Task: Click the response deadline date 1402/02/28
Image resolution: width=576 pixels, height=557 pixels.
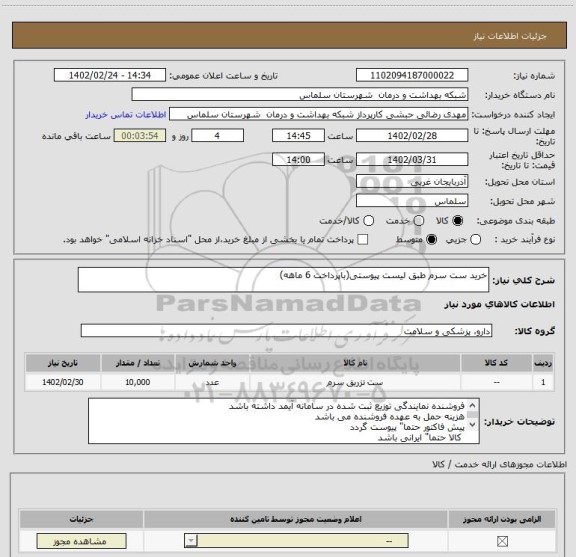Action: [412, 136]
